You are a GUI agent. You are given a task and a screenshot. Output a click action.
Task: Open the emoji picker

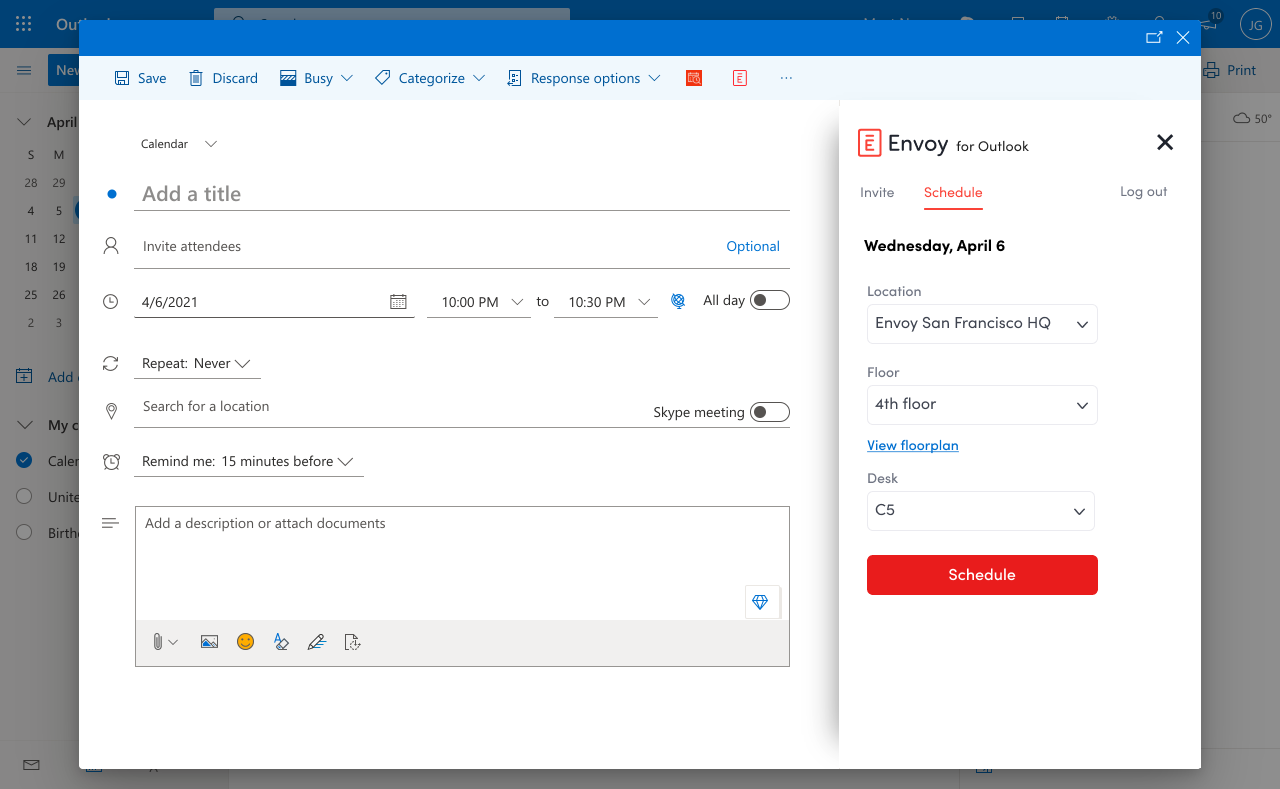pos(245,642)
